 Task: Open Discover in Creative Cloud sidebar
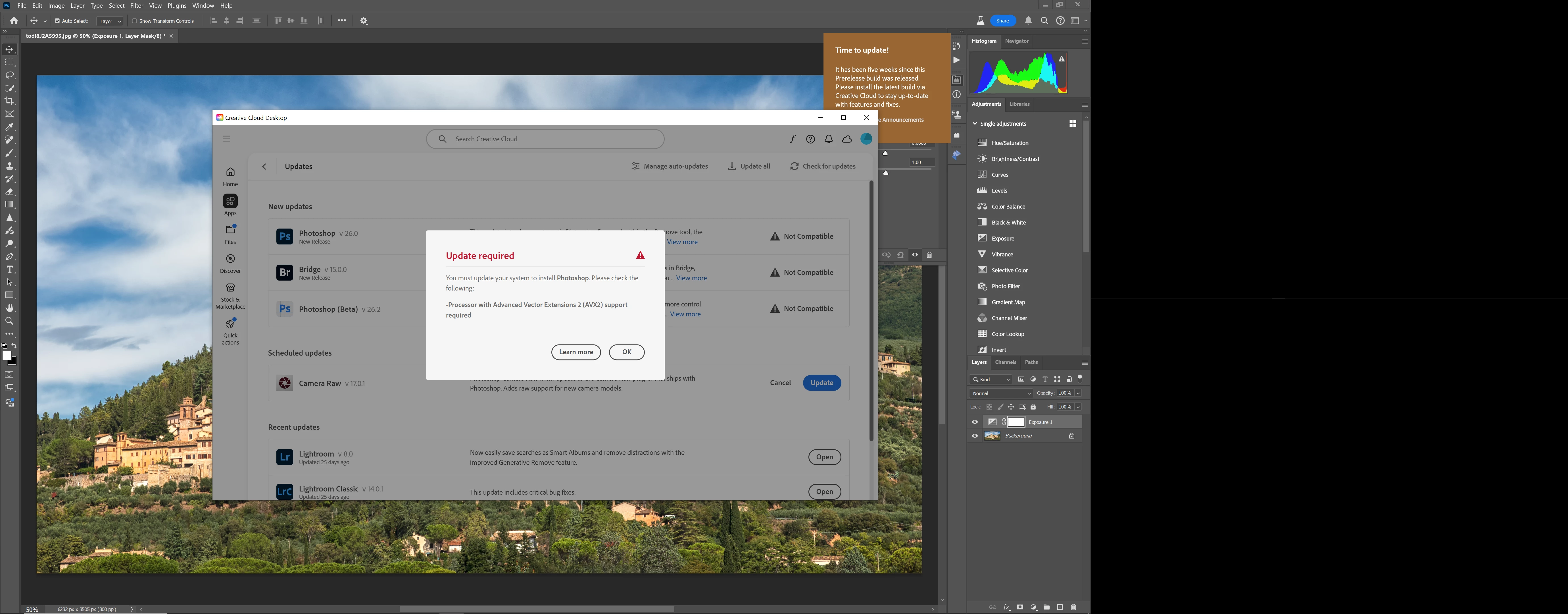point(230,263)
